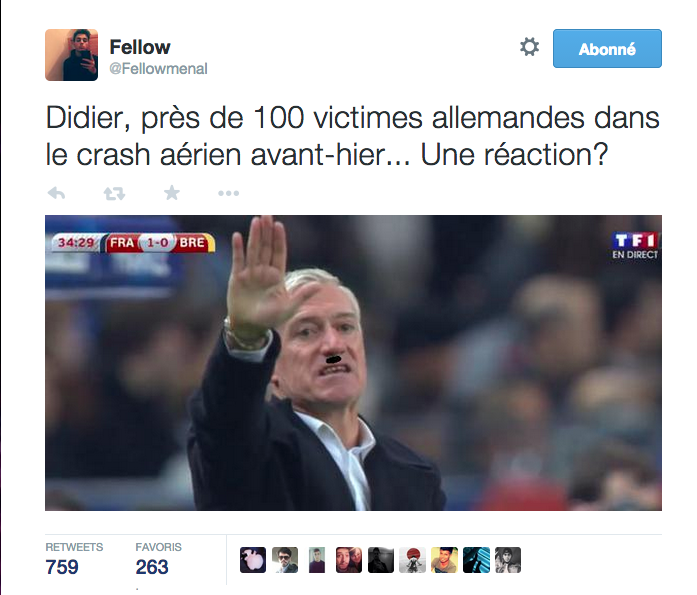This screenshot has height=595, width=697.
Task: Open the gear settings dropdown
Action: (529, 47)
